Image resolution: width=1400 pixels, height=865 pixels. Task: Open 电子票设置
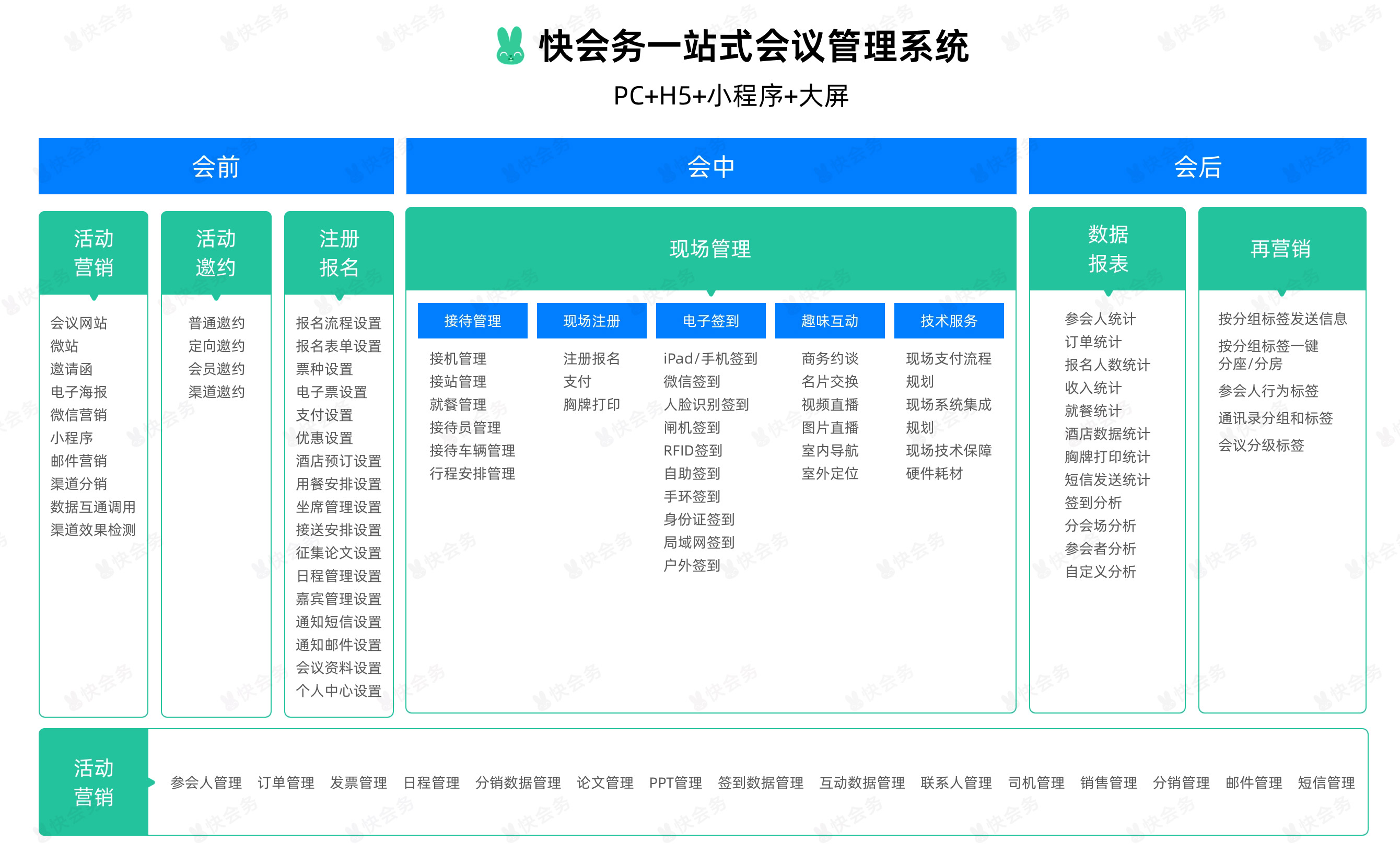point(332,392)
